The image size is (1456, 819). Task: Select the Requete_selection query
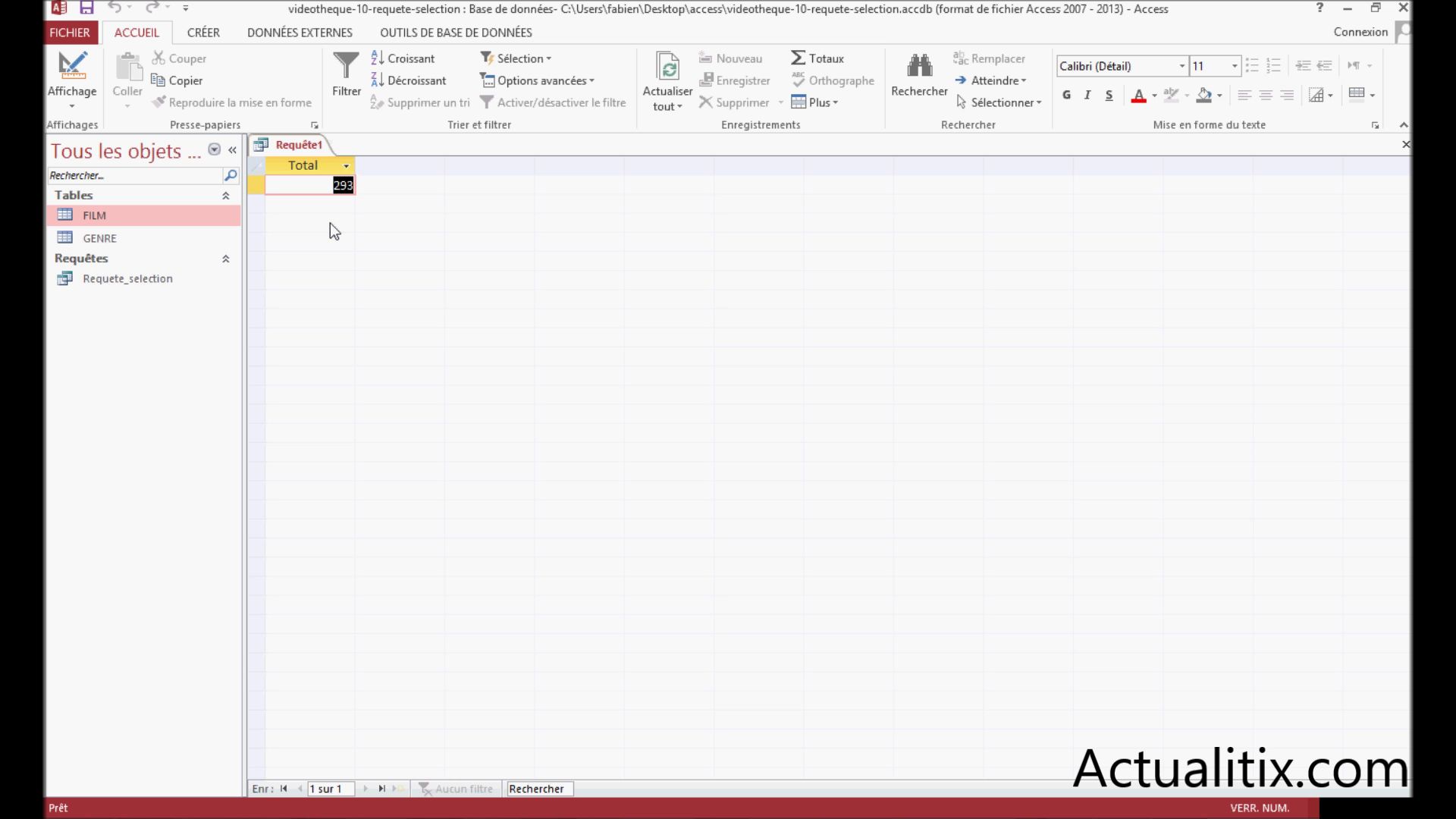click(x=143, y=278)
